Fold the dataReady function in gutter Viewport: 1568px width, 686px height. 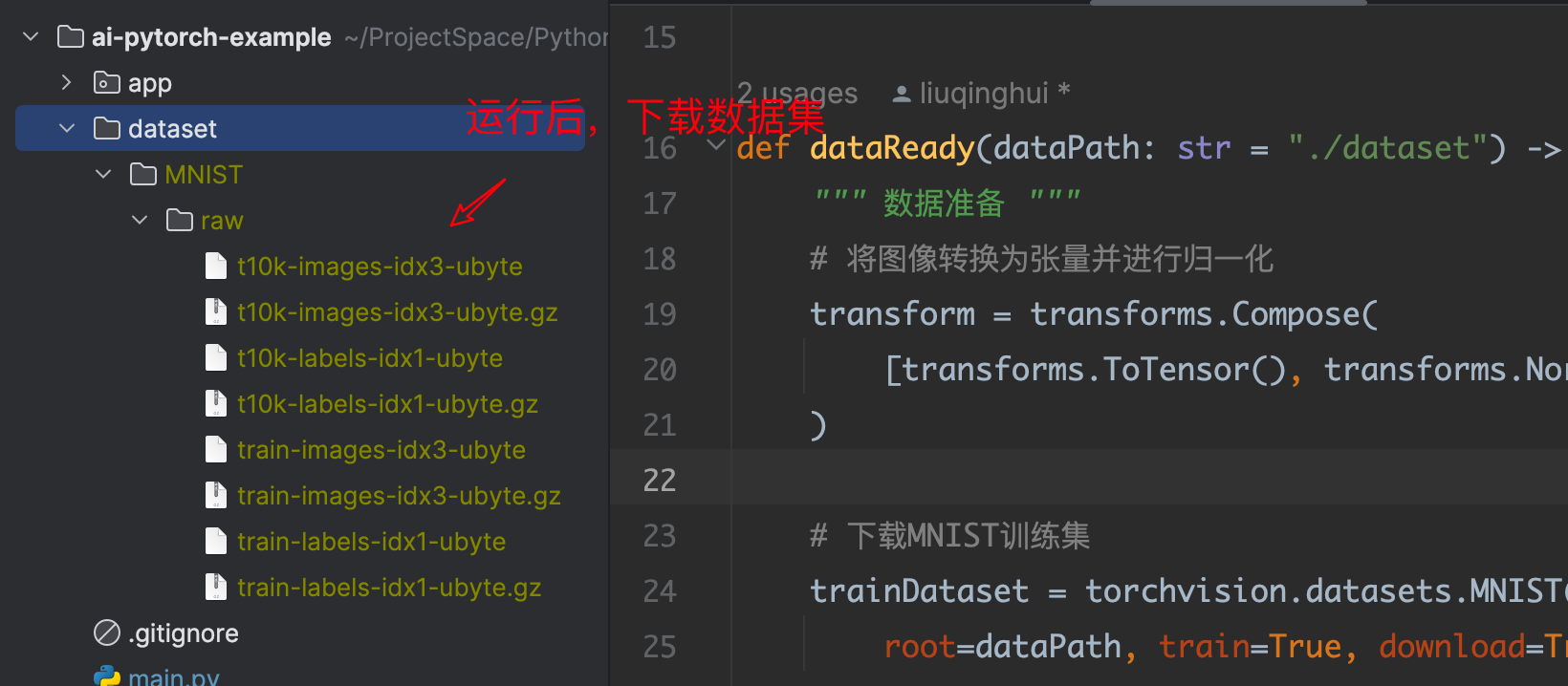(715, 146)
